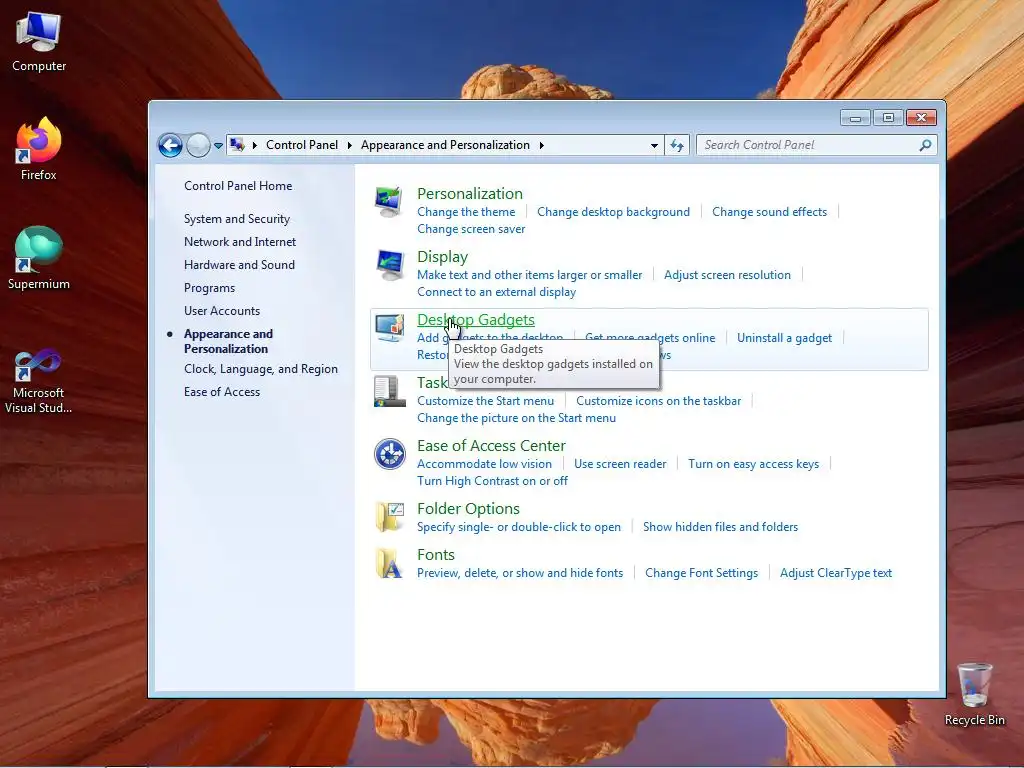The height and width of the screenshot is (768, 1024).
Task: Click Change sound effects
Action: coord(769,212)
